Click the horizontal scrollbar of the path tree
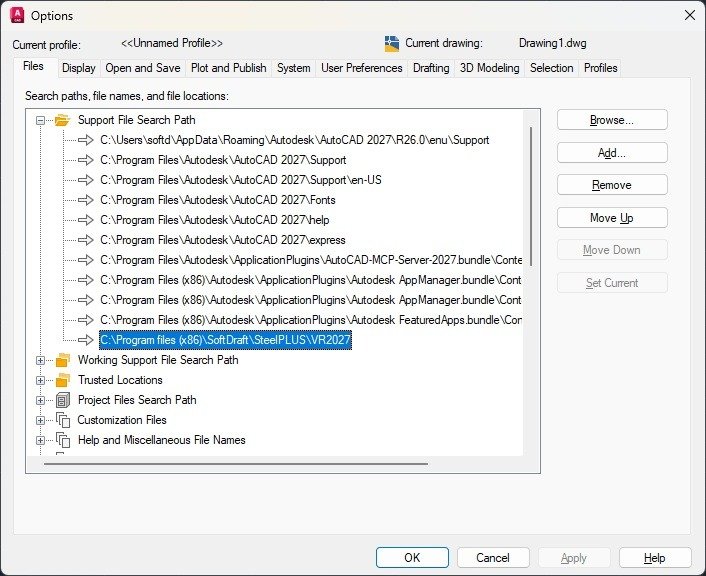 [x=236, y=463]
